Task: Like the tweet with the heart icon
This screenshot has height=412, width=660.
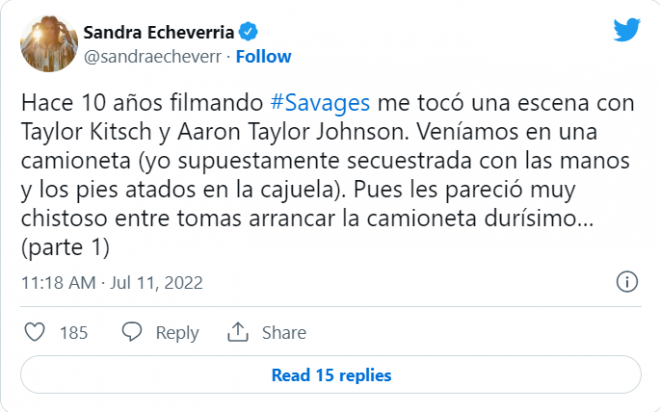Action: click(33, 332)
